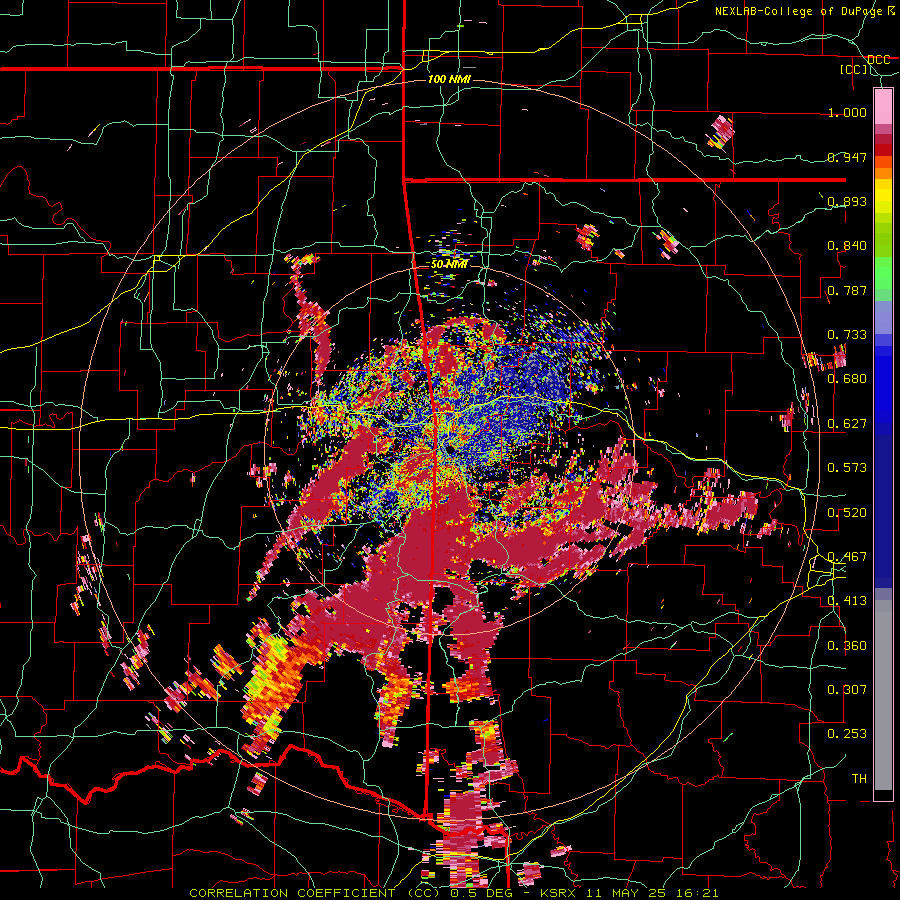This screenshot has width=900, height=900.
Task: Click the 50 NMI range ring label
Action: 449,264
